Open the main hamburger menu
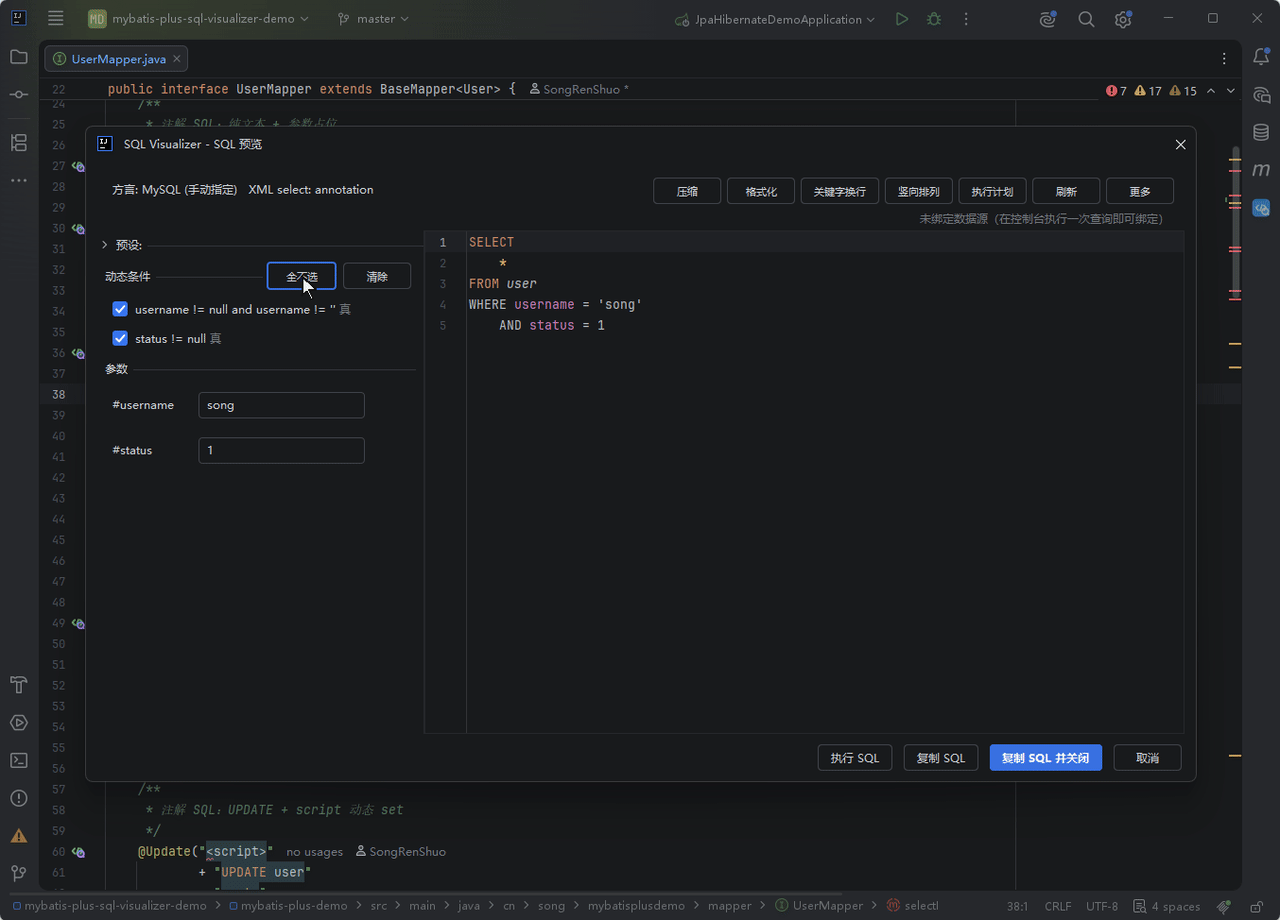Image resolution: width=1280 pixels, height=920 pixels. 55,19
